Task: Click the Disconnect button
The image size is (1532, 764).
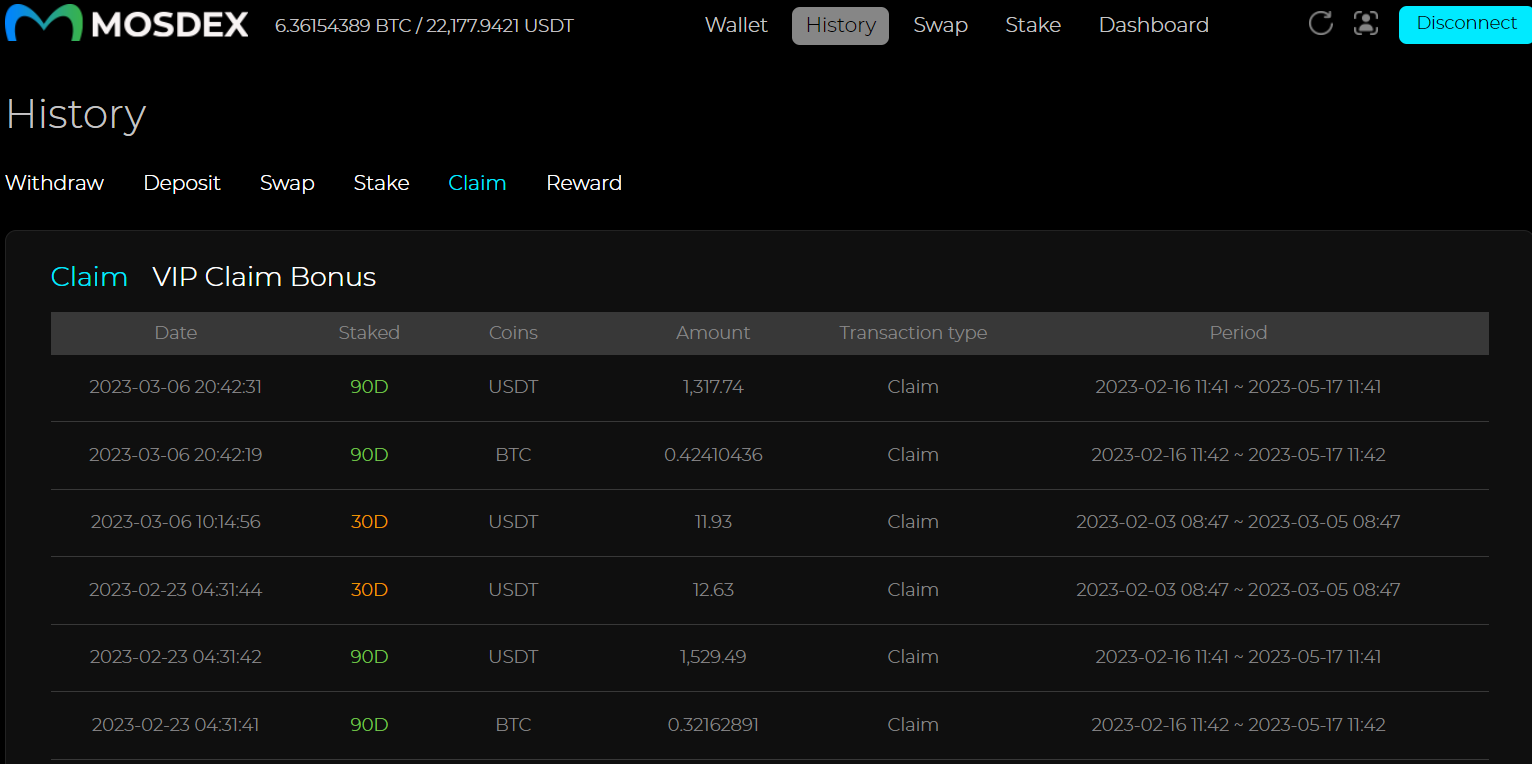Action: (1466, 24)
